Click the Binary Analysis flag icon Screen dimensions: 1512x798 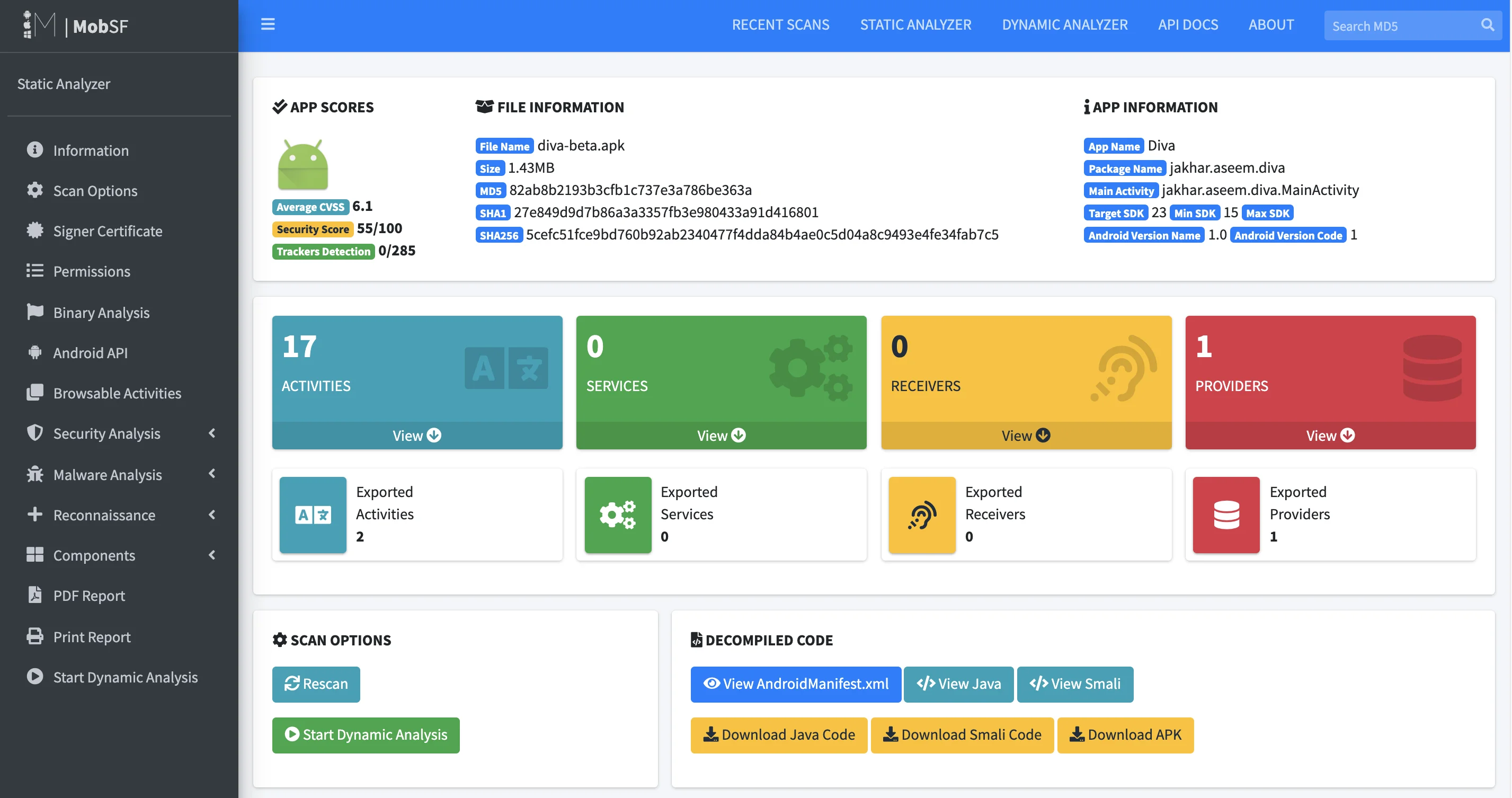34,312
